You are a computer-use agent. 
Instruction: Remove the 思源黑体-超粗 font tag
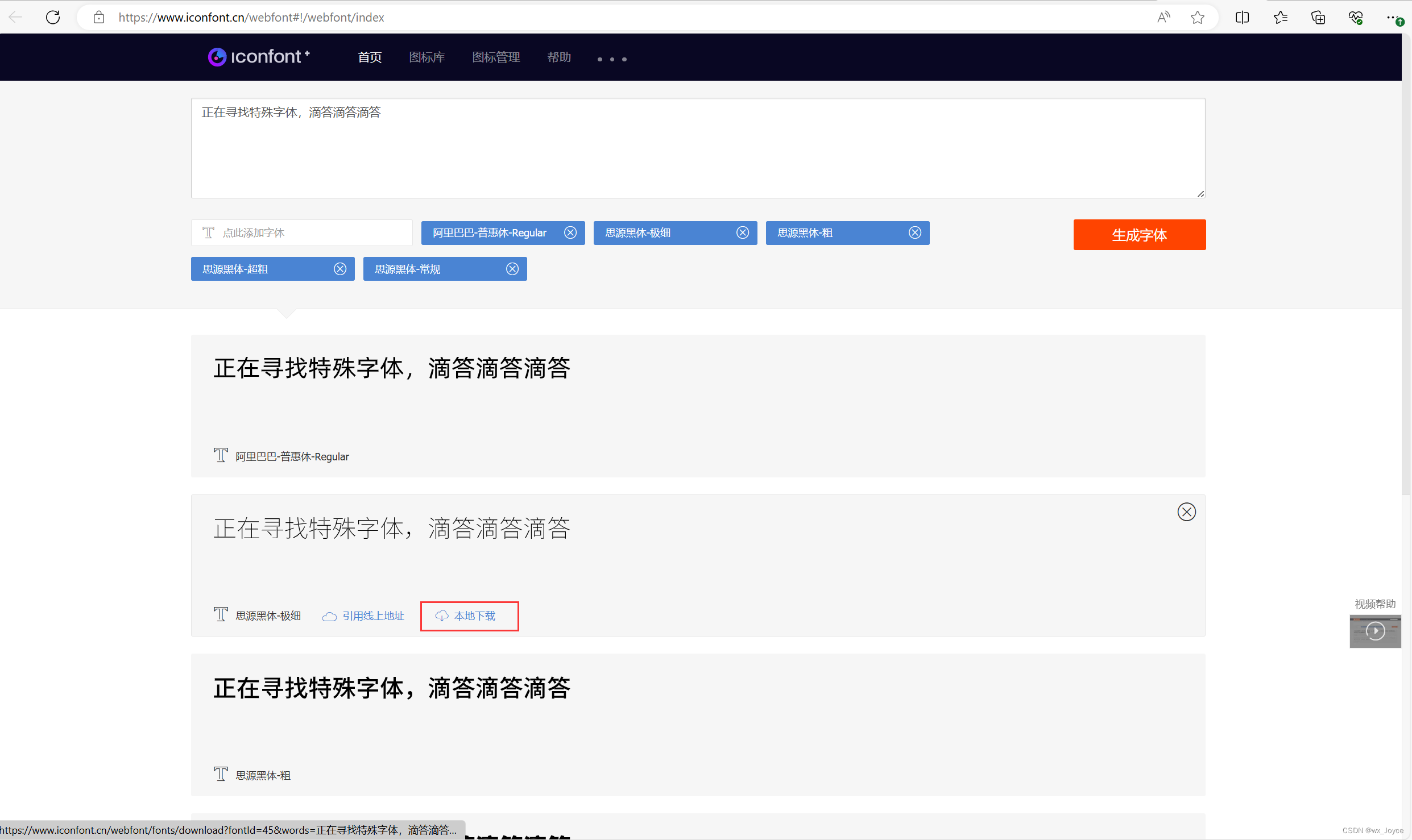click(340, 269)
